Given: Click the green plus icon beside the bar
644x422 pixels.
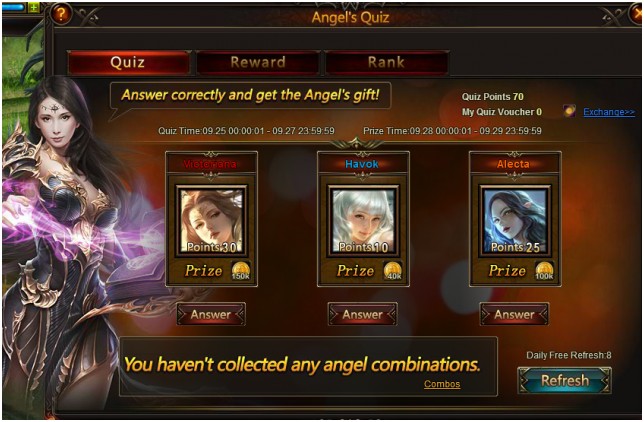Looking at the screenshot, I should [34, 7].
